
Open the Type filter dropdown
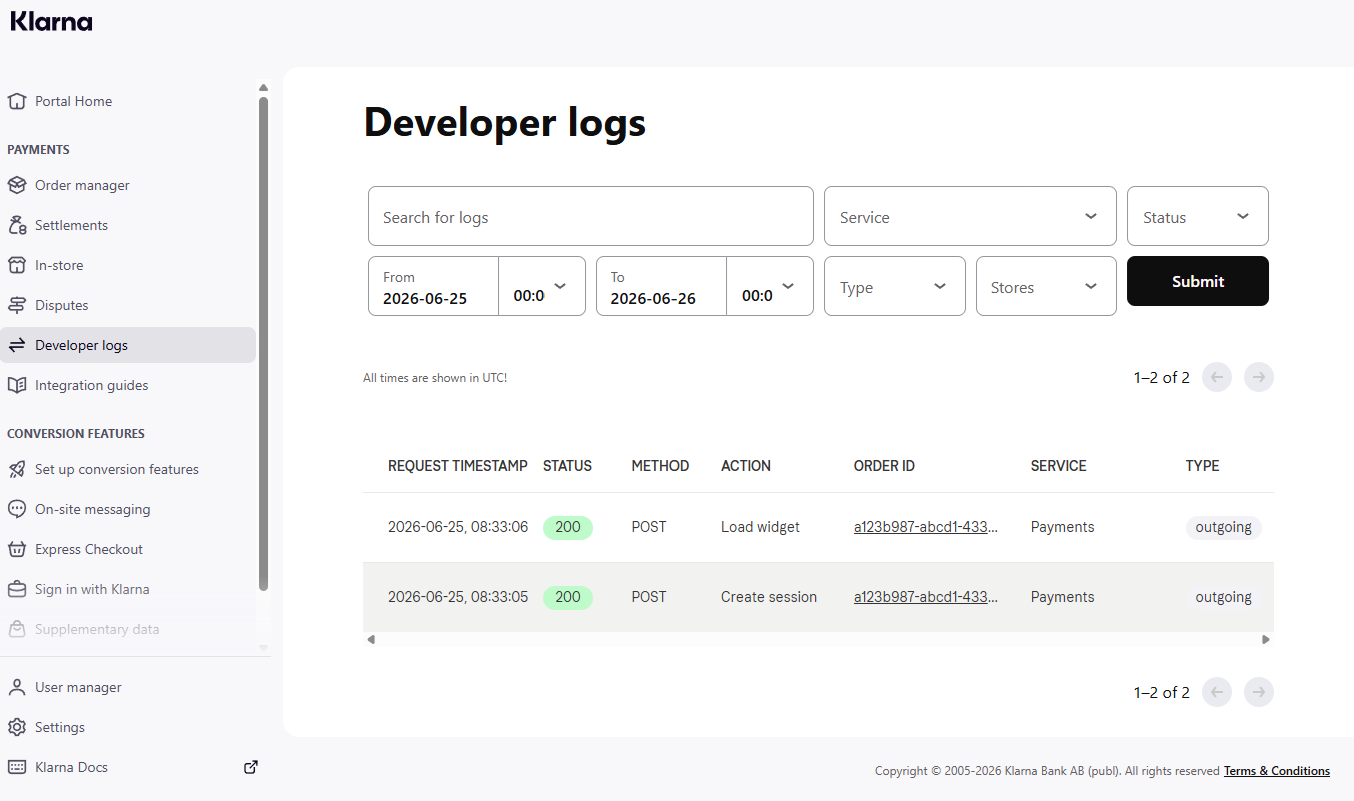pyautogui.click(x=895, y=286)
